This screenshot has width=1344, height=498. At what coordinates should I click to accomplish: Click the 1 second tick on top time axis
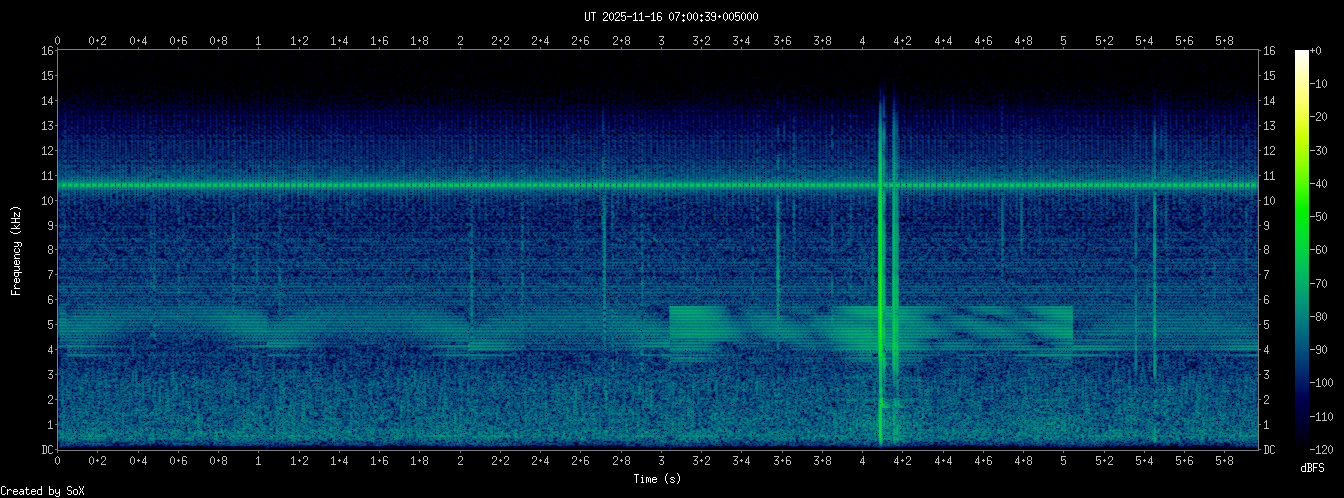click(259, 41)
